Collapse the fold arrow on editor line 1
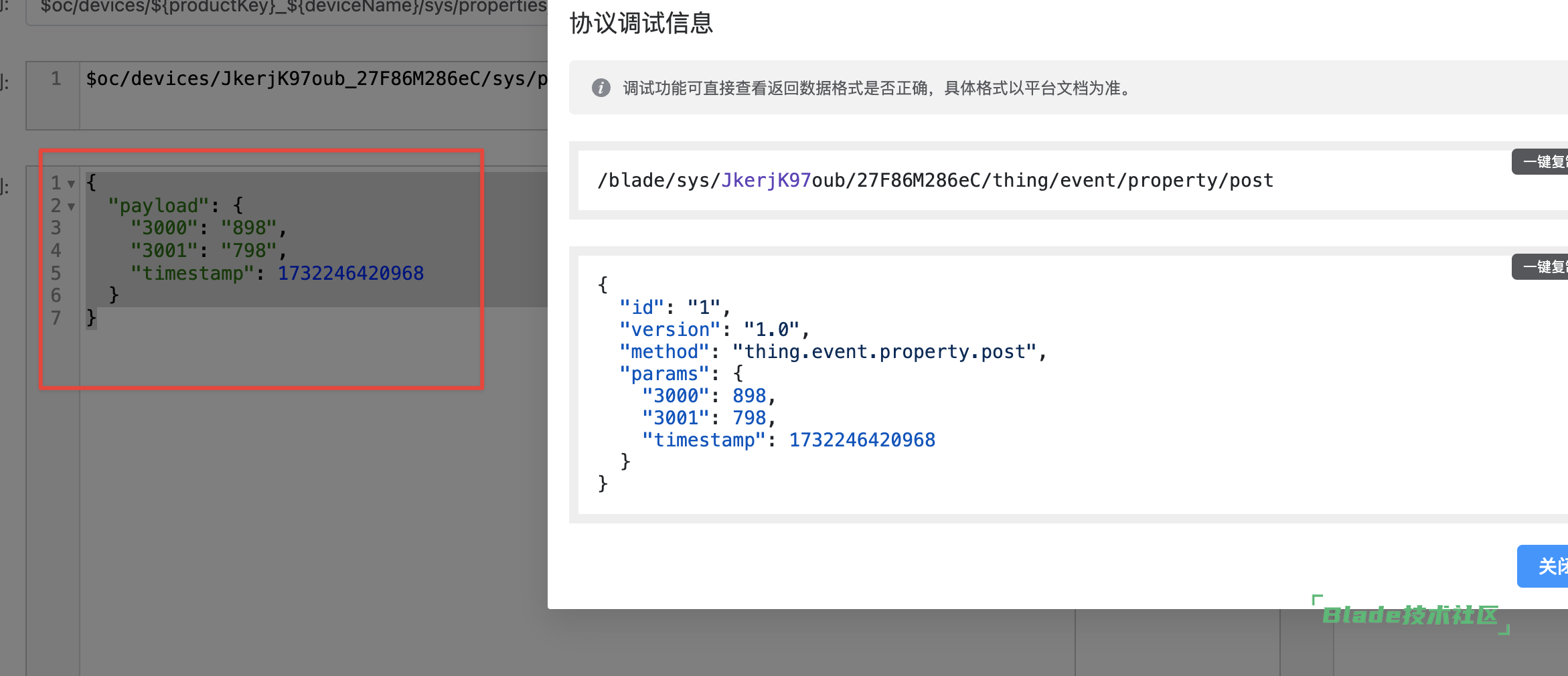This screenshot has width=1568, height=676. point(71,184)
